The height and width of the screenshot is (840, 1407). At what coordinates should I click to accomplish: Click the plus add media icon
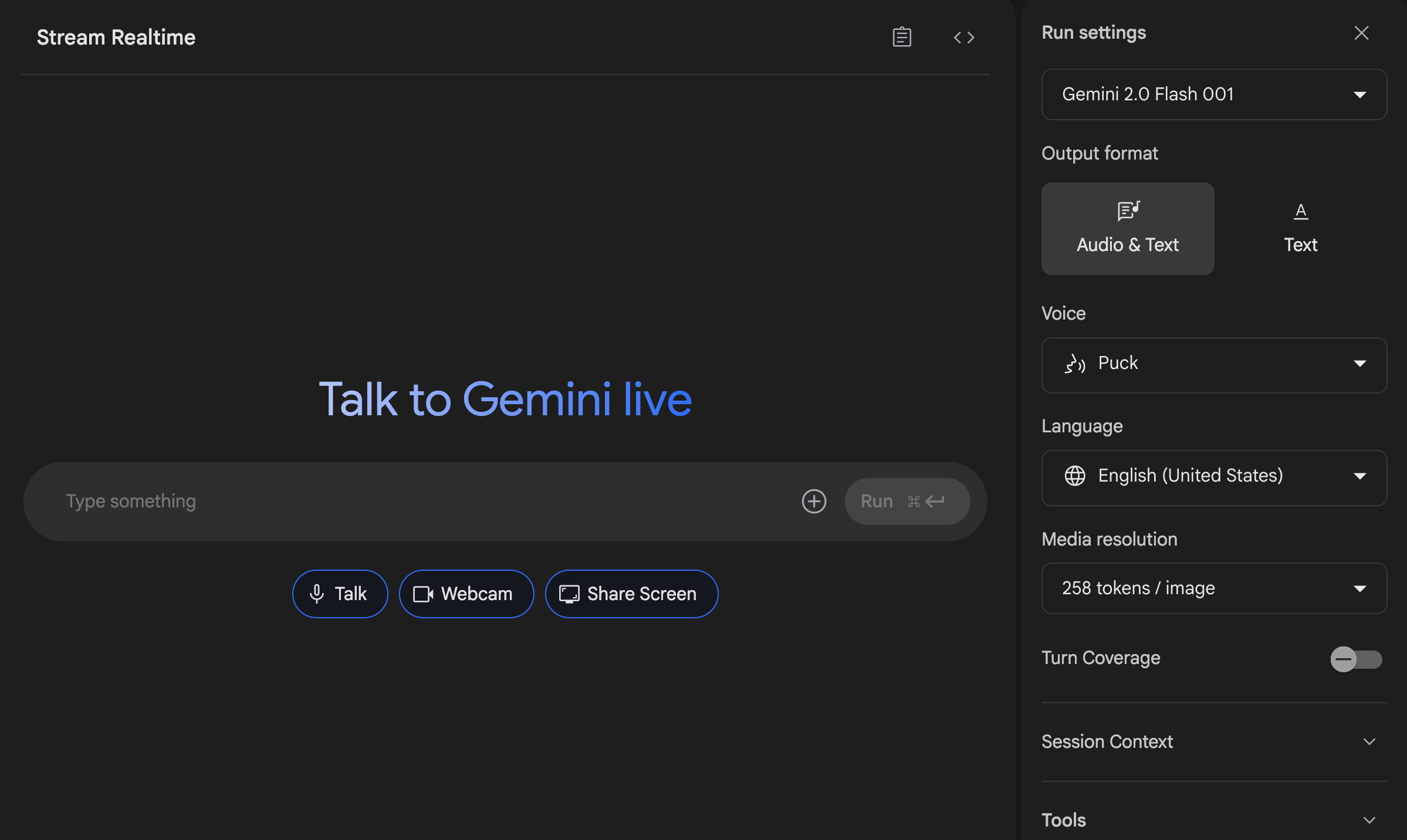[814, 502]
